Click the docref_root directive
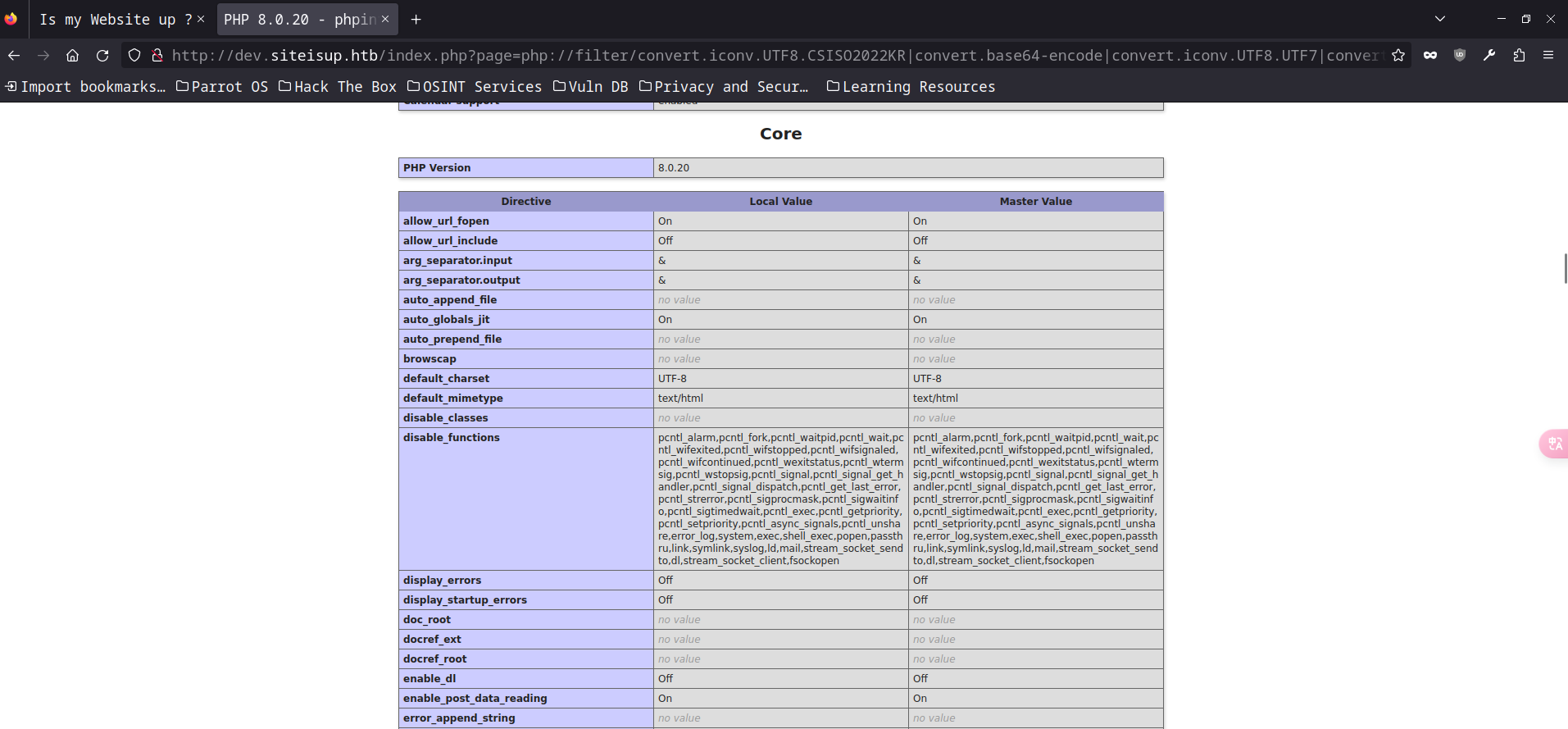The width and height of the screenshot is (1568, 729). click(434, 658)
